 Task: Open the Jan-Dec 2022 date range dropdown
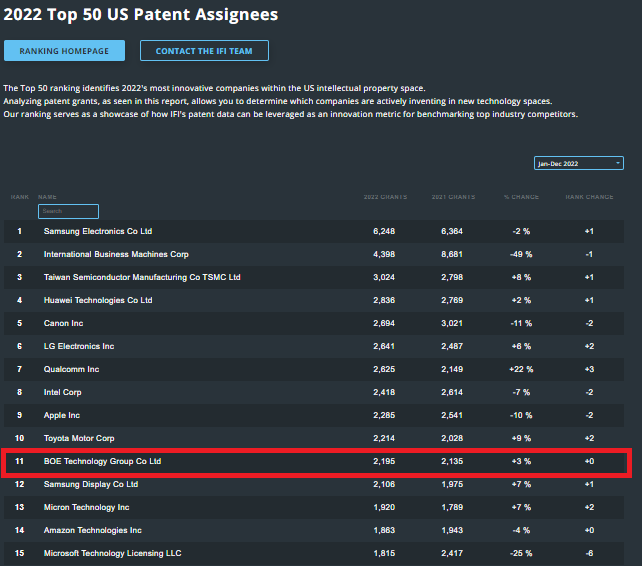click(x=578, y=163)
